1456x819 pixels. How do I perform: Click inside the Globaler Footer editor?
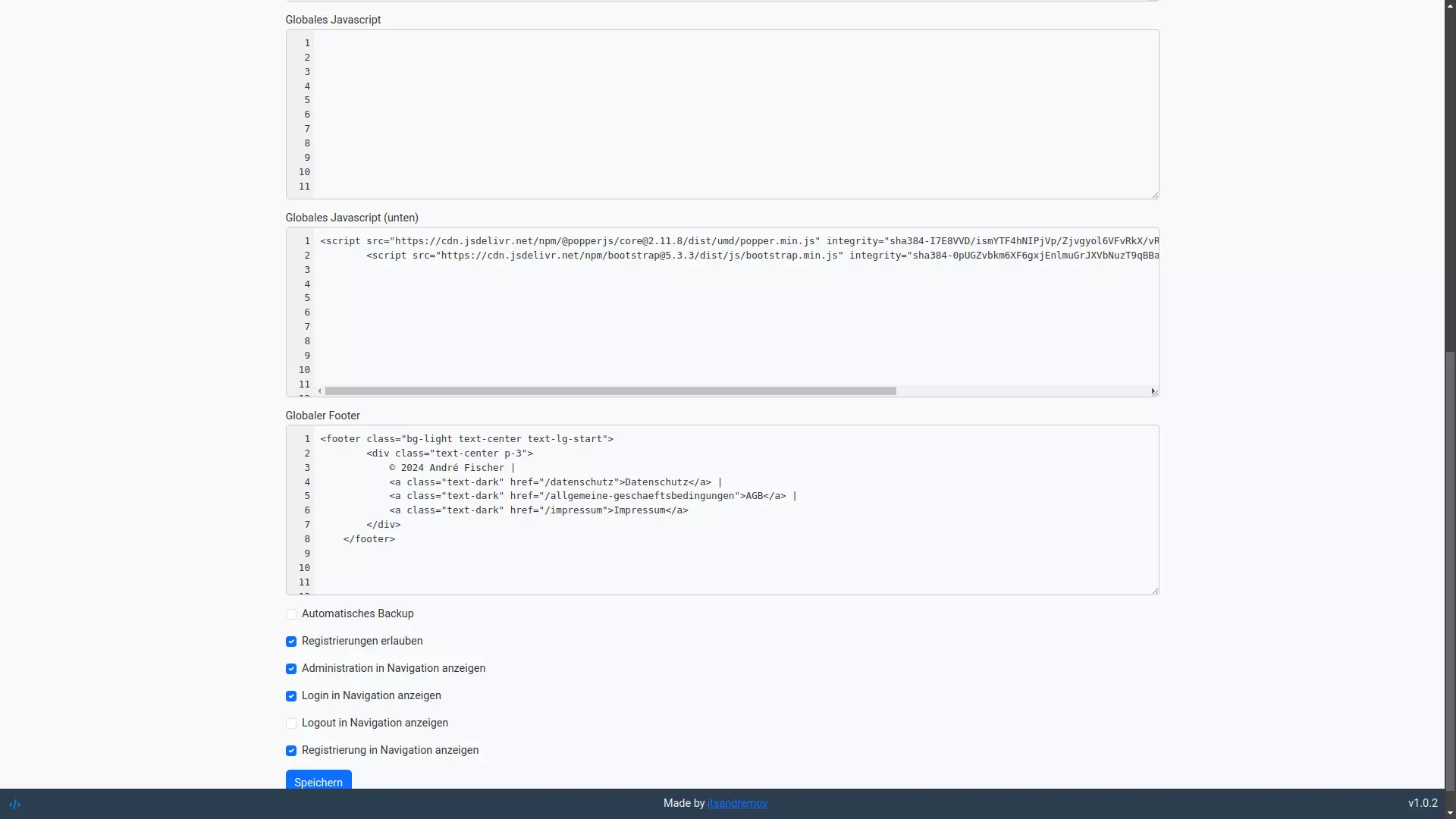722,510
